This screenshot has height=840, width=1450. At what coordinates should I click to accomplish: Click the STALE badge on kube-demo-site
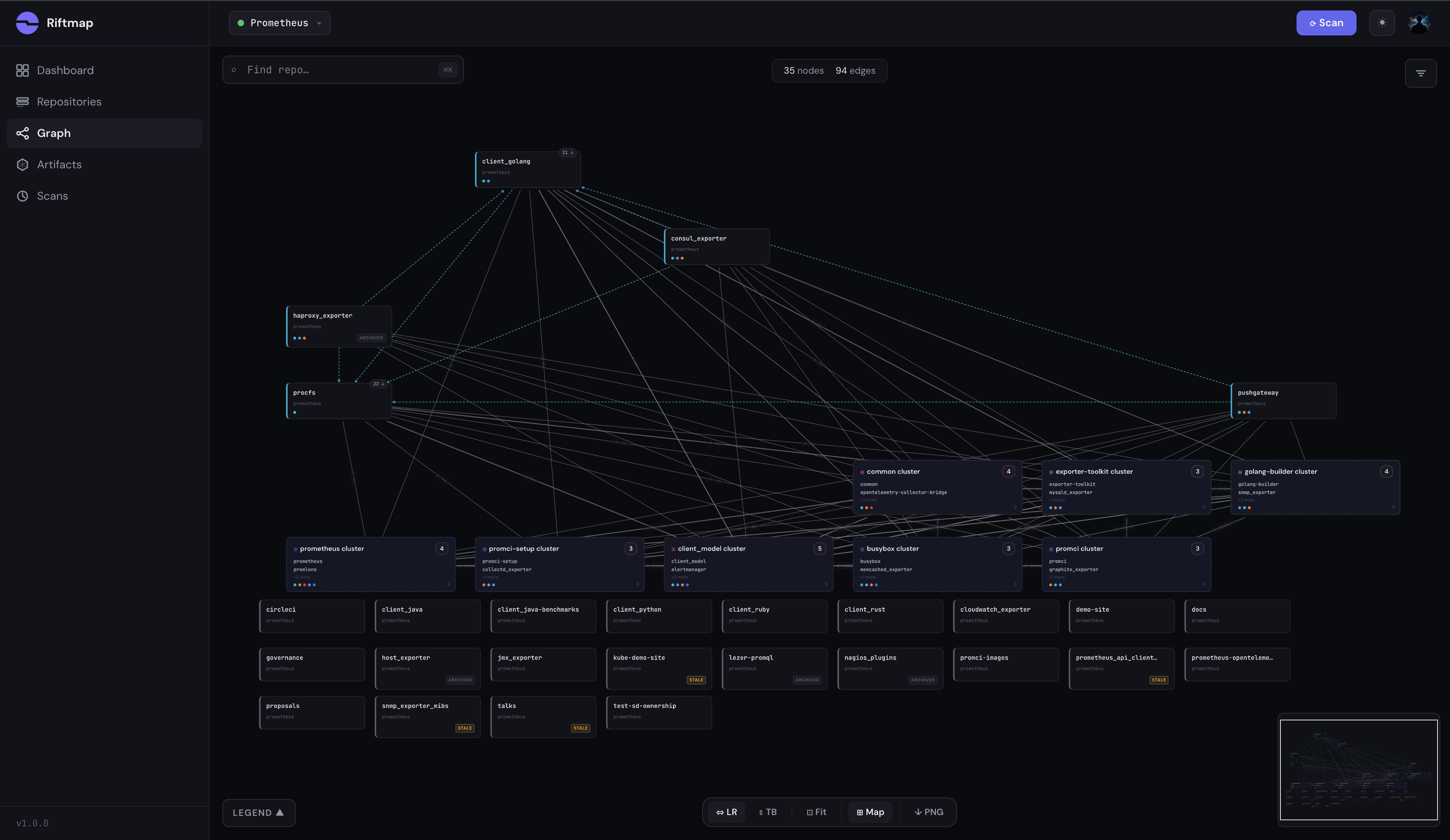pyautogui.click(x=696, y=680)
